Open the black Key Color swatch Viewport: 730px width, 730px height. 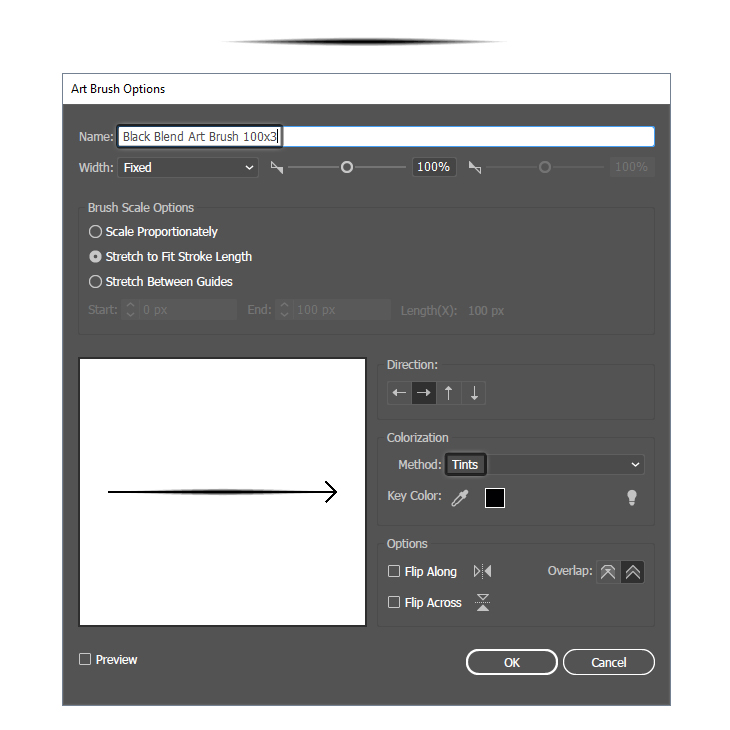coord(495,498)
